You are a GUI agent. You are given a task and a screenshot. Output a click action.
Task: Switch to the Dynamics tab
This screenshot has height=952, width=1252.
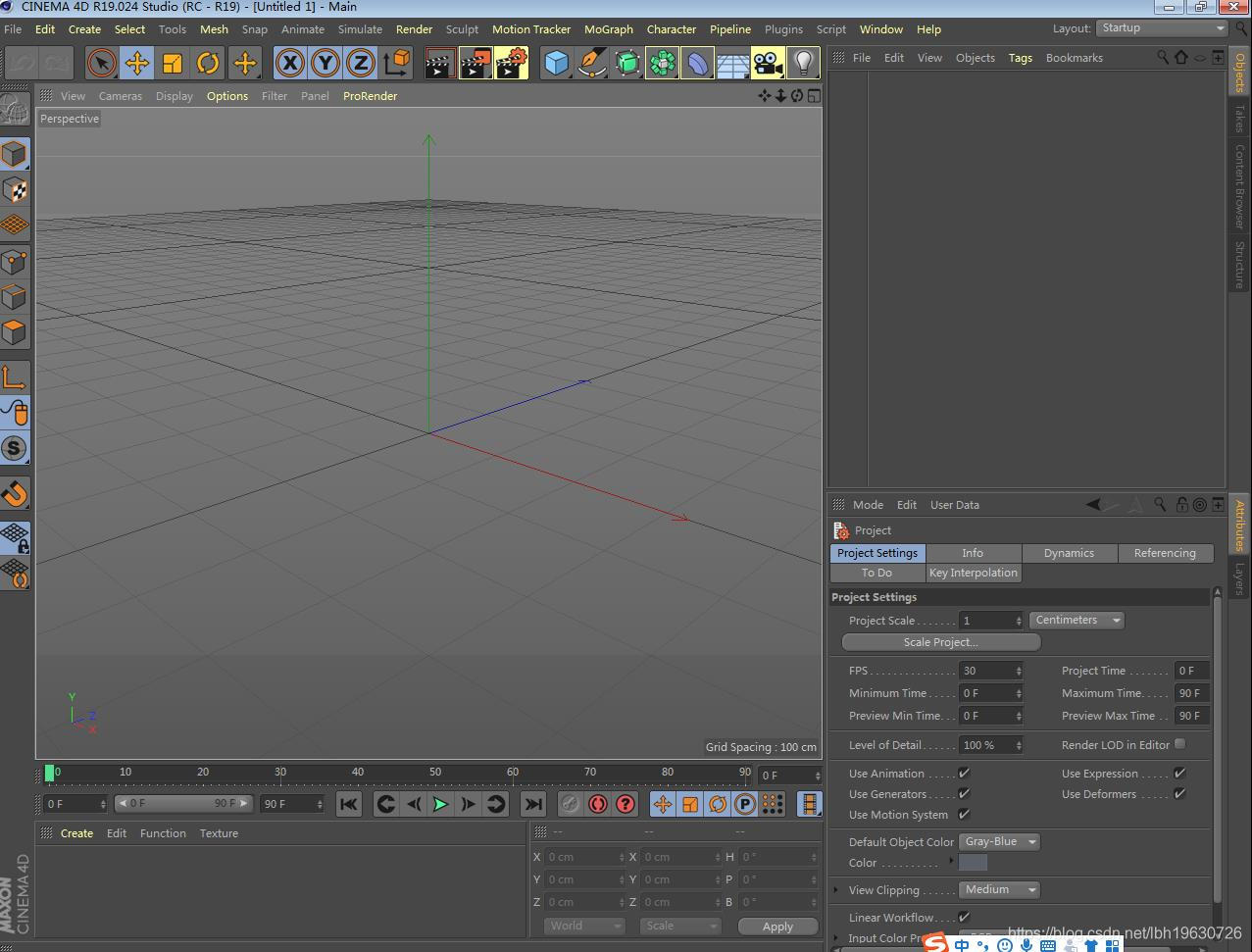pos(1069,553)
